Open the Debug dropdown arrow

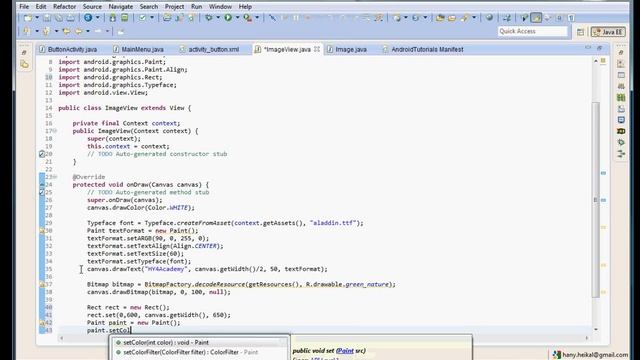[218, 18]
